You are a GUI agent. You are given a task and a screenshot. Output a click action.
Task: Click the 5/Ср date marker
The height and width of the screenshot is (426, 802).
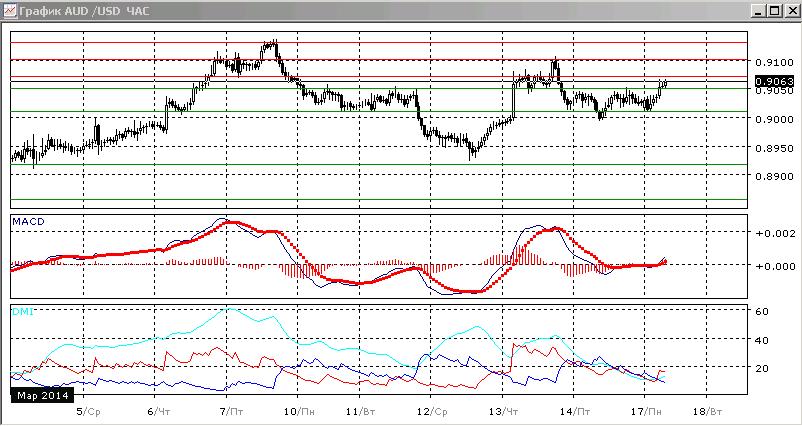86,411
